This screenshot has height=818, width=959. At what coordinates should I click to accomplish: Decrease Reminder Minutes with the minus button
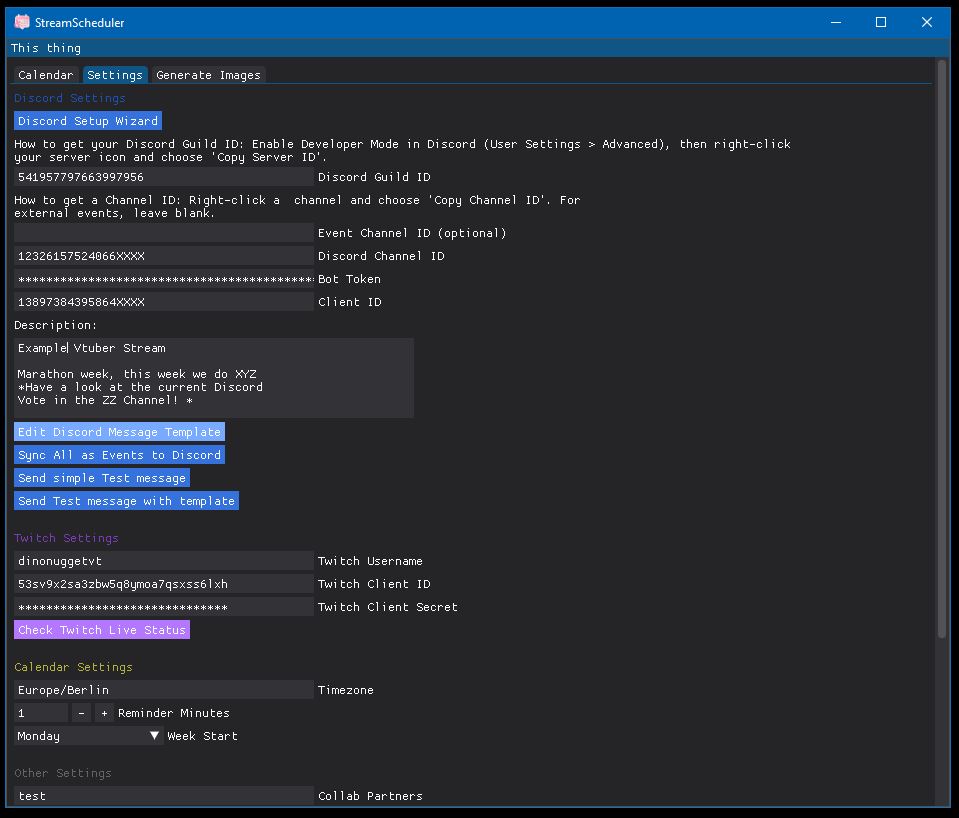81,712
